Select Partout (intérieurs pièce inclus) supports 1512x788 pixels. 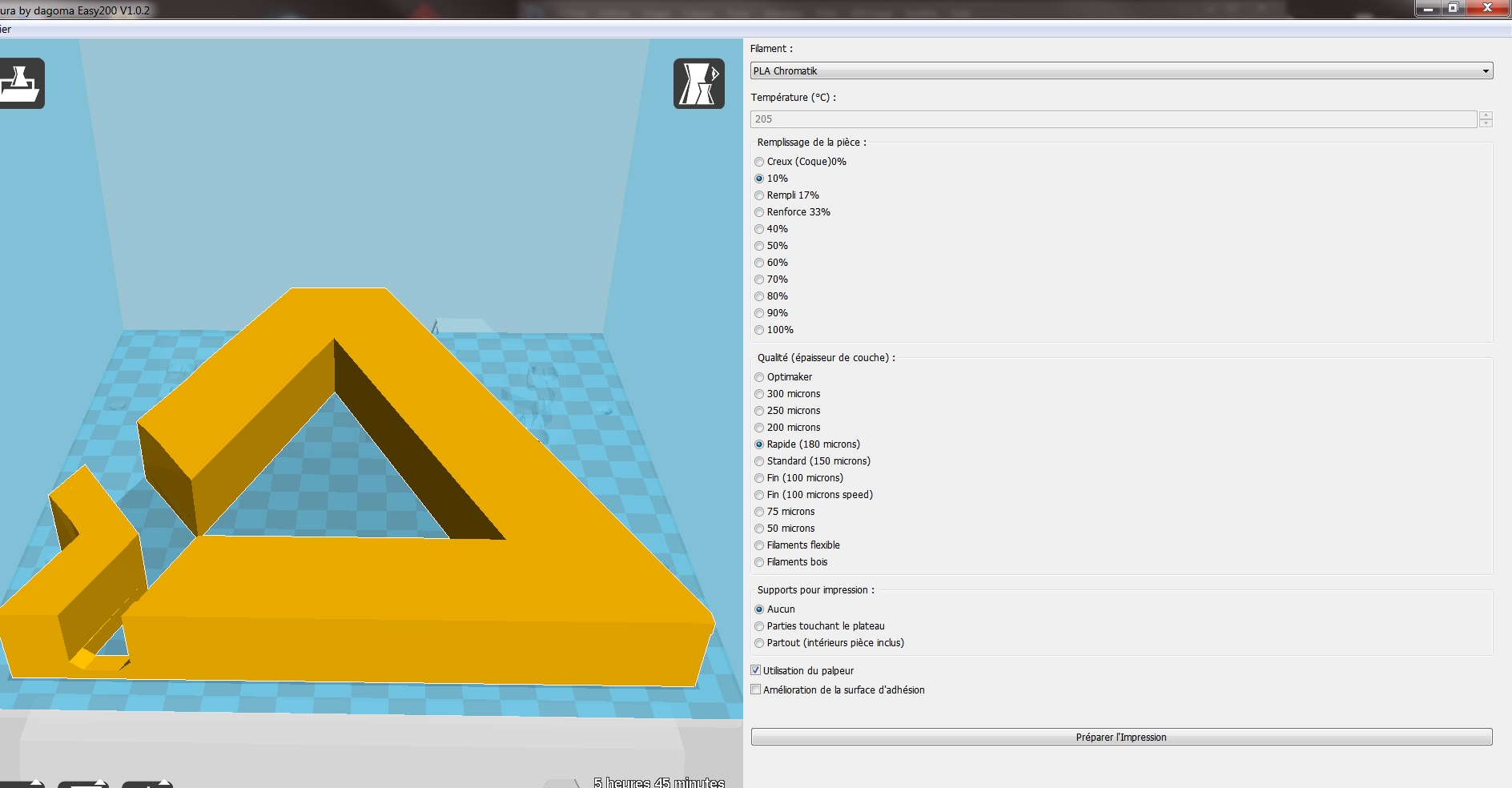pos(829,643)
